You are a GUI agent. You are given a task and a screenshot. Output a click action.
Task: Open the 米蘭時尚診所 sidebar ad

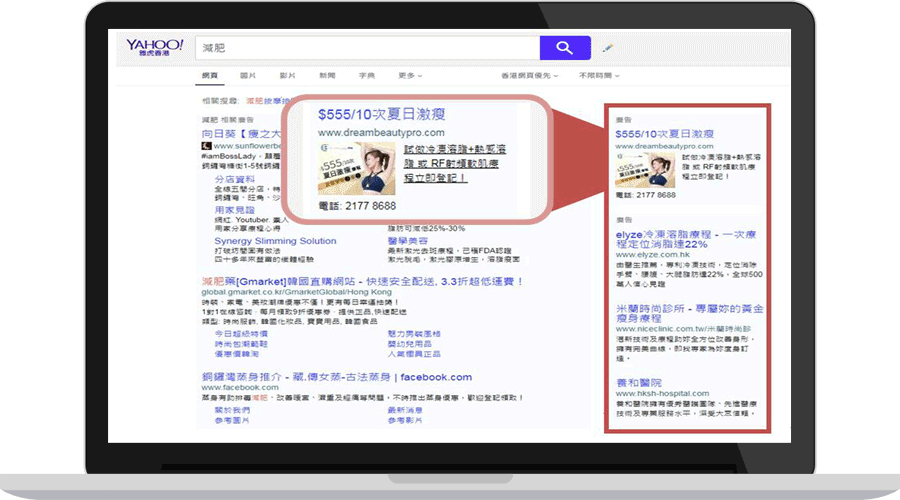pyautogui.click(x=689, y=313)
